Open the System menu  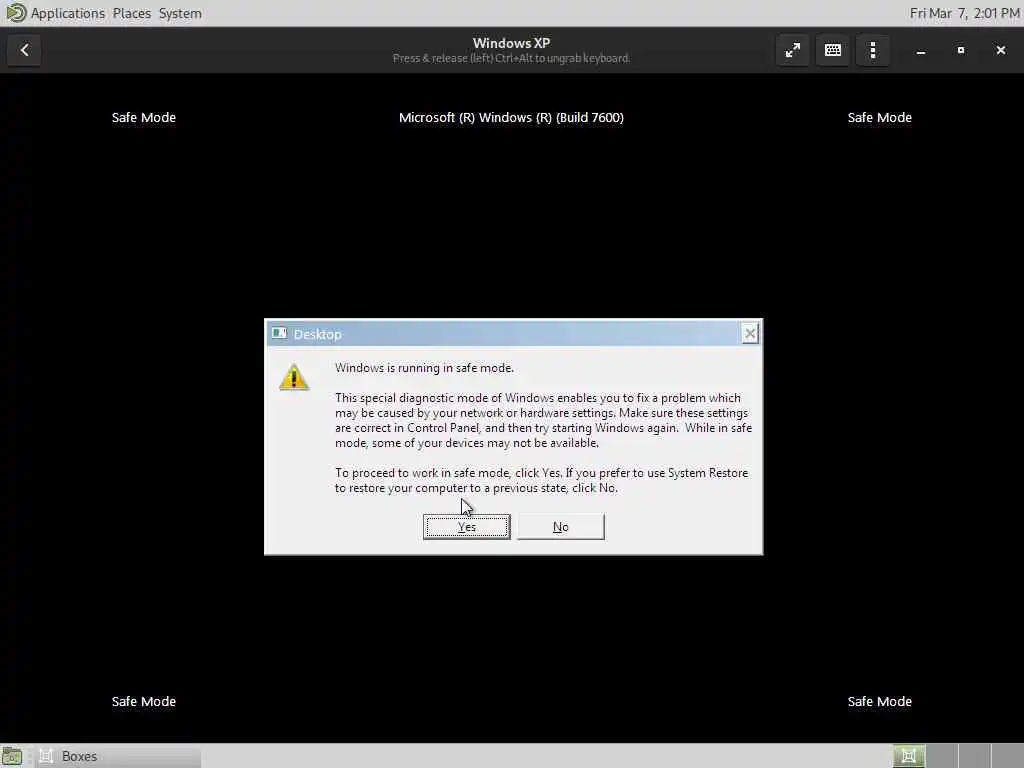pyautogui.click(x=180, y=13)
